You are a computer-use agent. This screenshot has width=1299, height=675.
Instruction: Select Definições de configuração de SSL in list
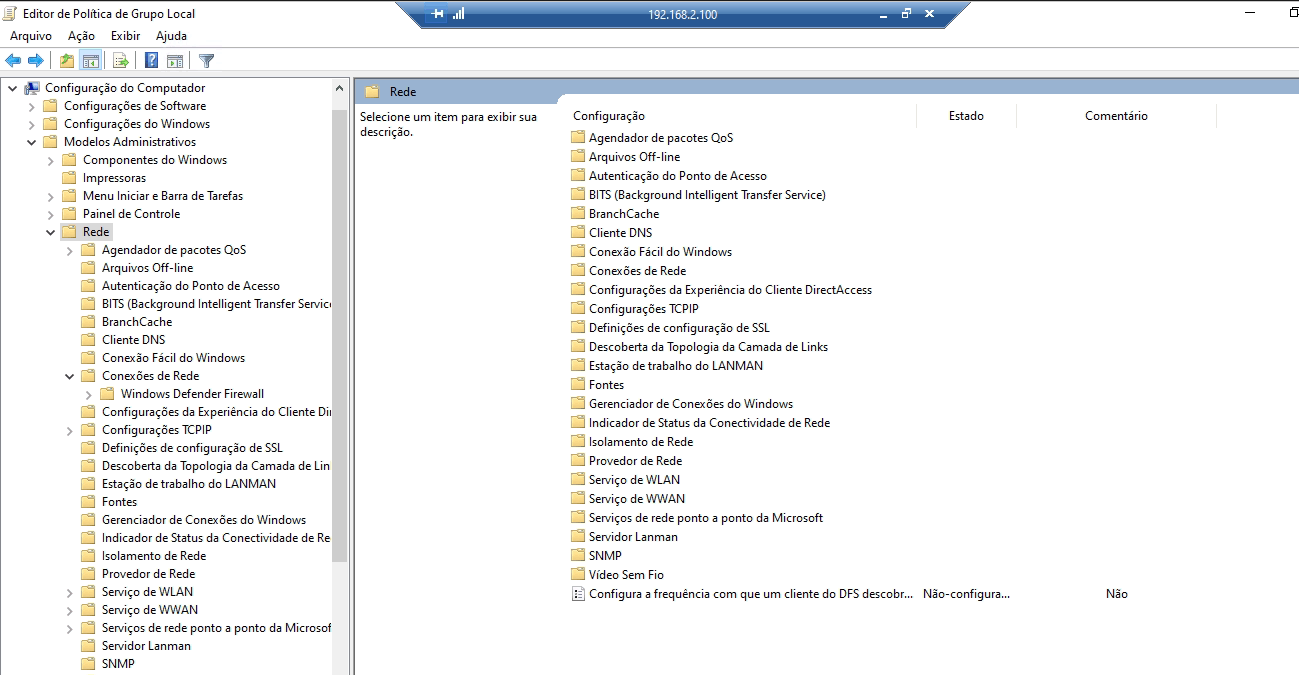click(x=670, y=328)
